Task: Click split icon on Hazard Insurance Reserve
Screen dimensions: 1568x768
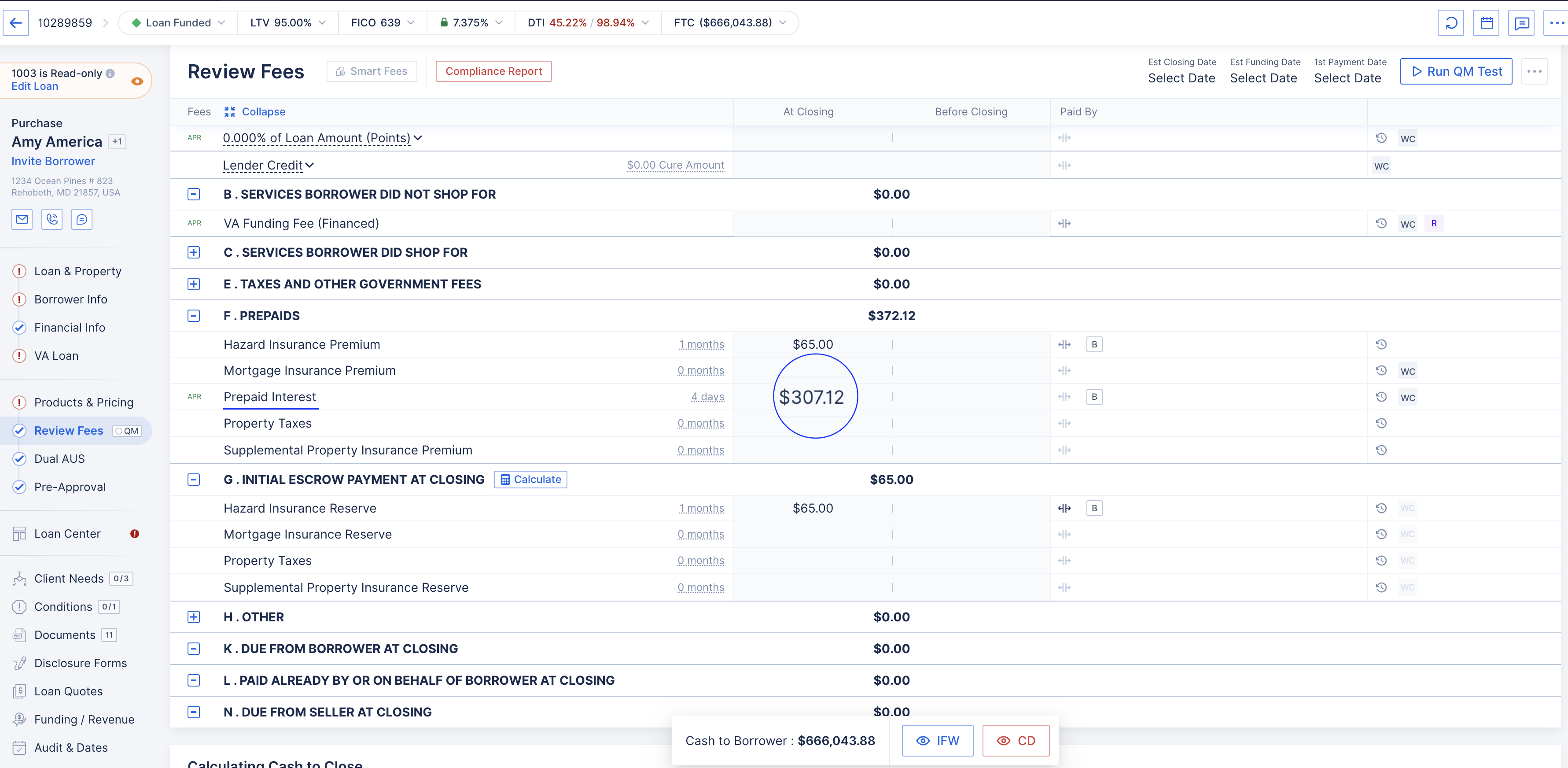Action: point(1064,509)
